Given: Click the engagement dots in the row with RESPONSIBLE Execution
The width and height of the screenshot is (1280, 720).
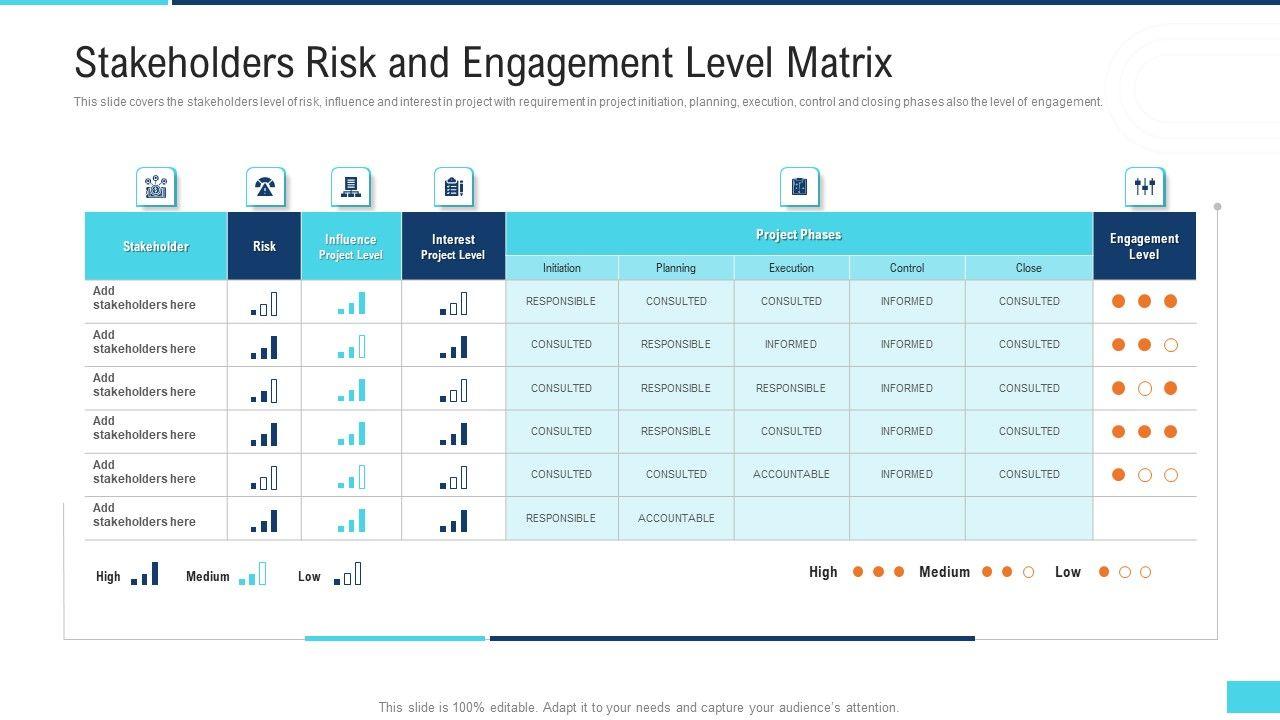Looking at the screenshot, I should (x=1145, y=388).
